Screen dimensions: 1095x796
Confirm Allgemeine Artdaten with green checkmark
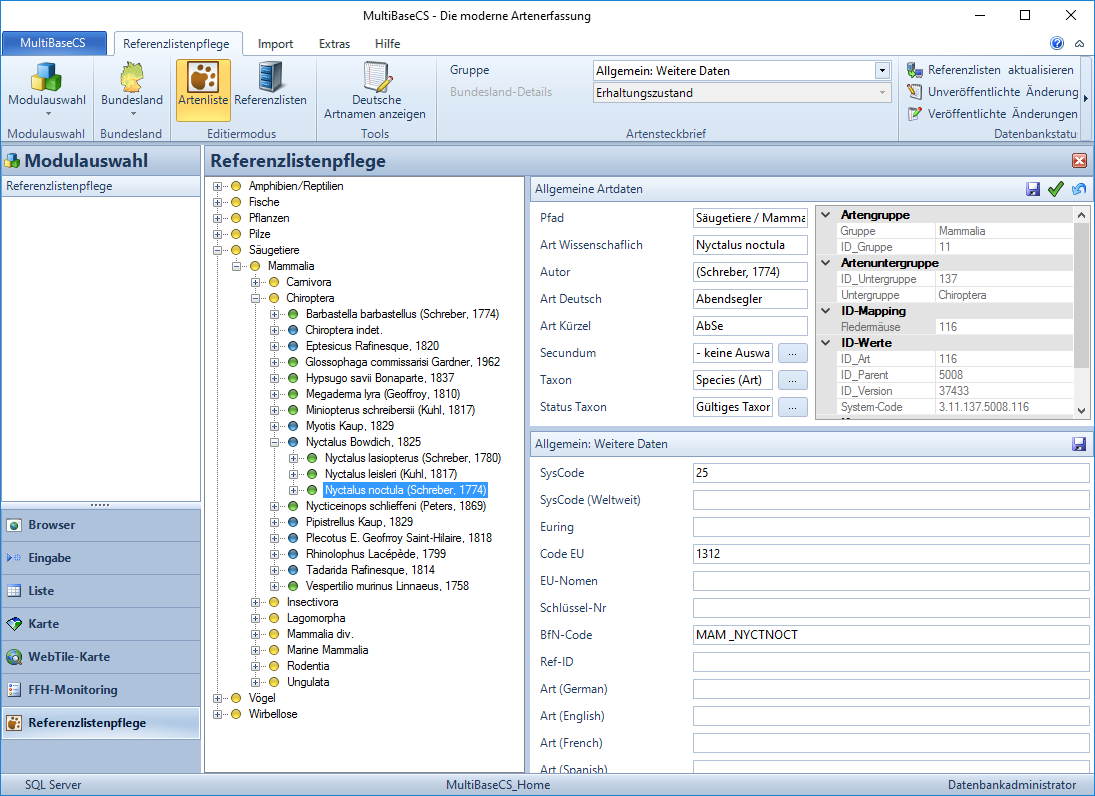1056,189
